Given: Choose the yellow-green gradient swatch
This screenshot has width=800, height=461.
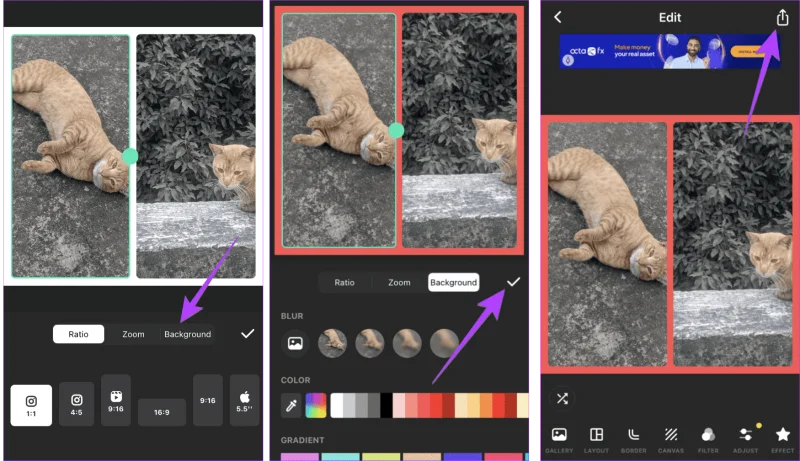Looking at the screenshot, I should [x=381, y=456].
